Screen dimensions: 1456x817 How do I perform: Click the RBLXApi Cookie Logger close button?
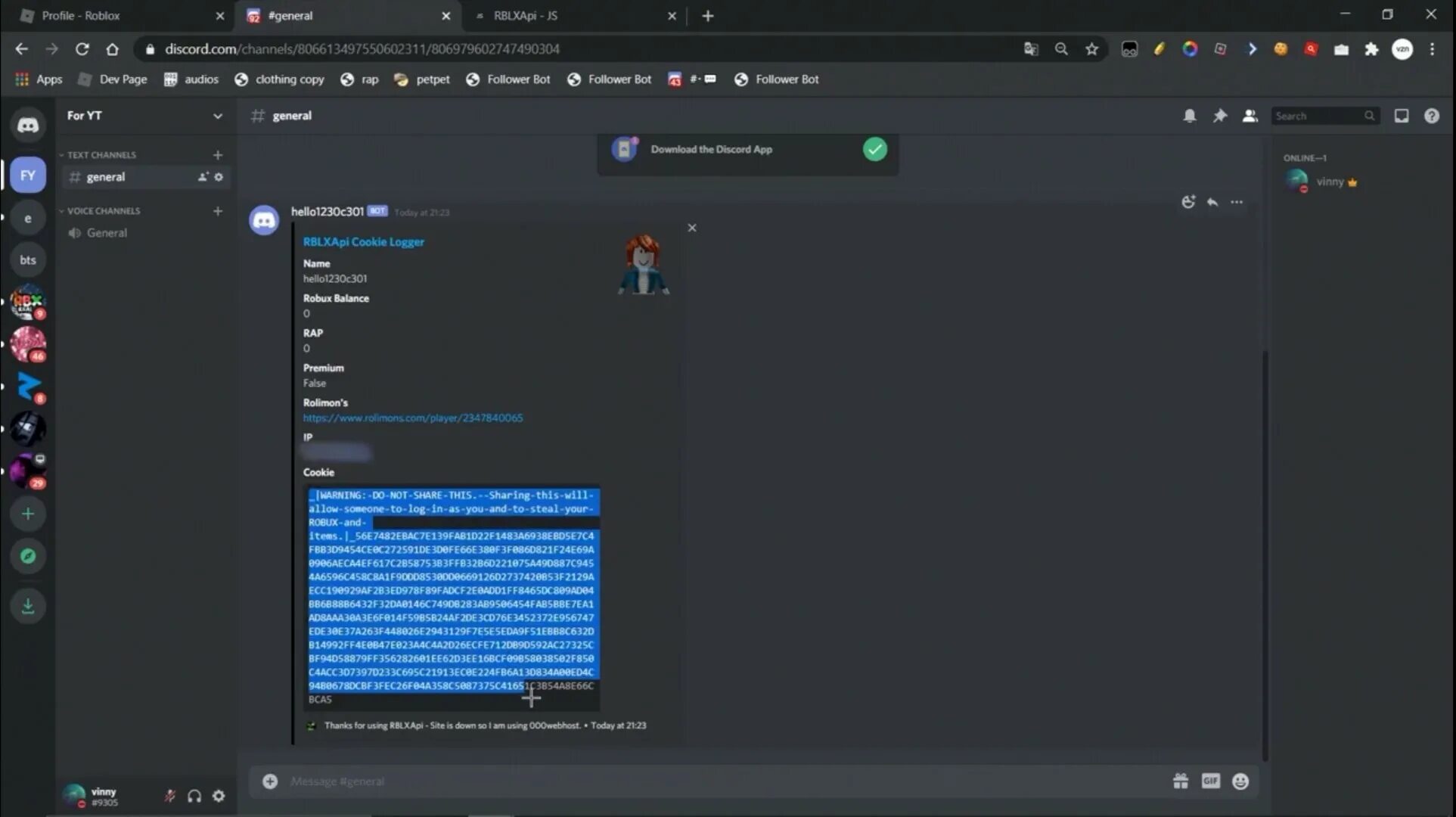pos(692,228)
